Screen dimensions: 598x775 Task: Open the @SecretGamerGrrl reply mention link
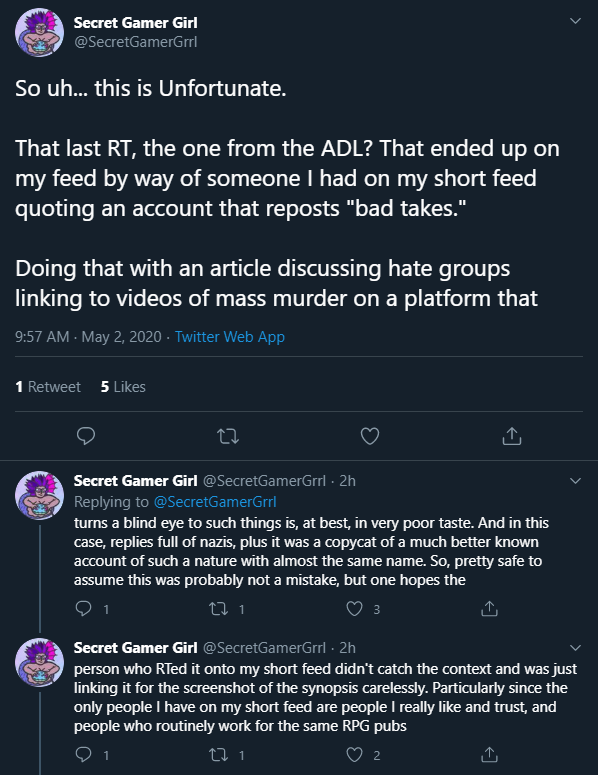(215, 502)
